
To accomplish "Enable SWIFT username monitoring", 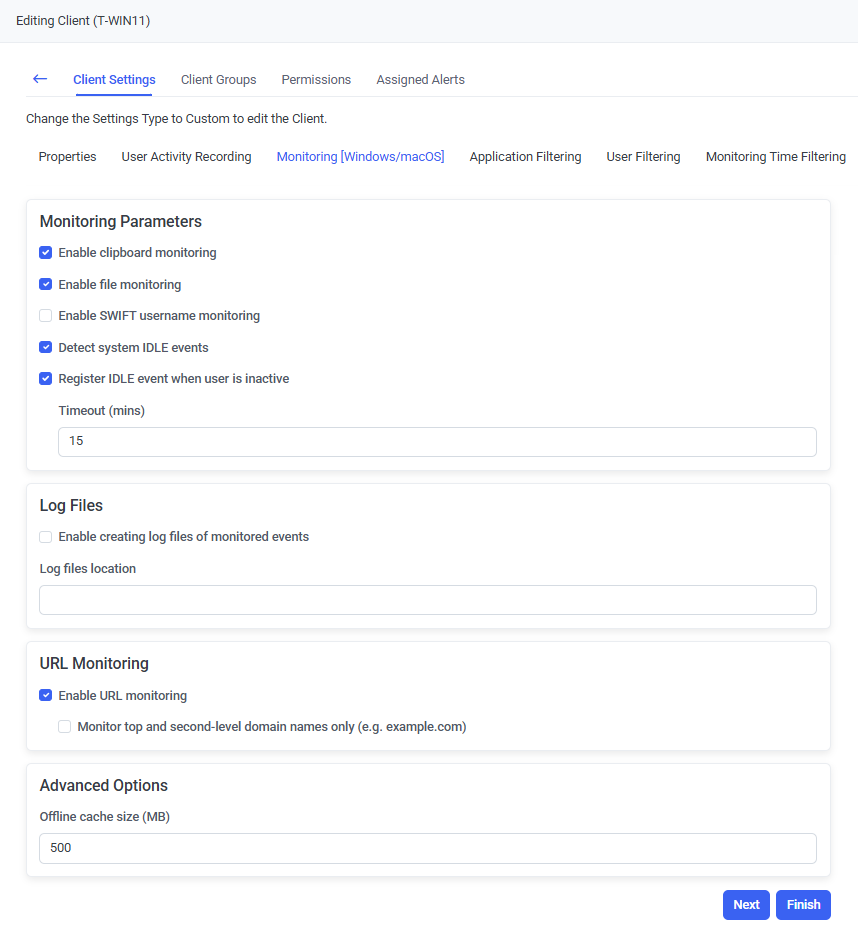I will click(46, 316).
